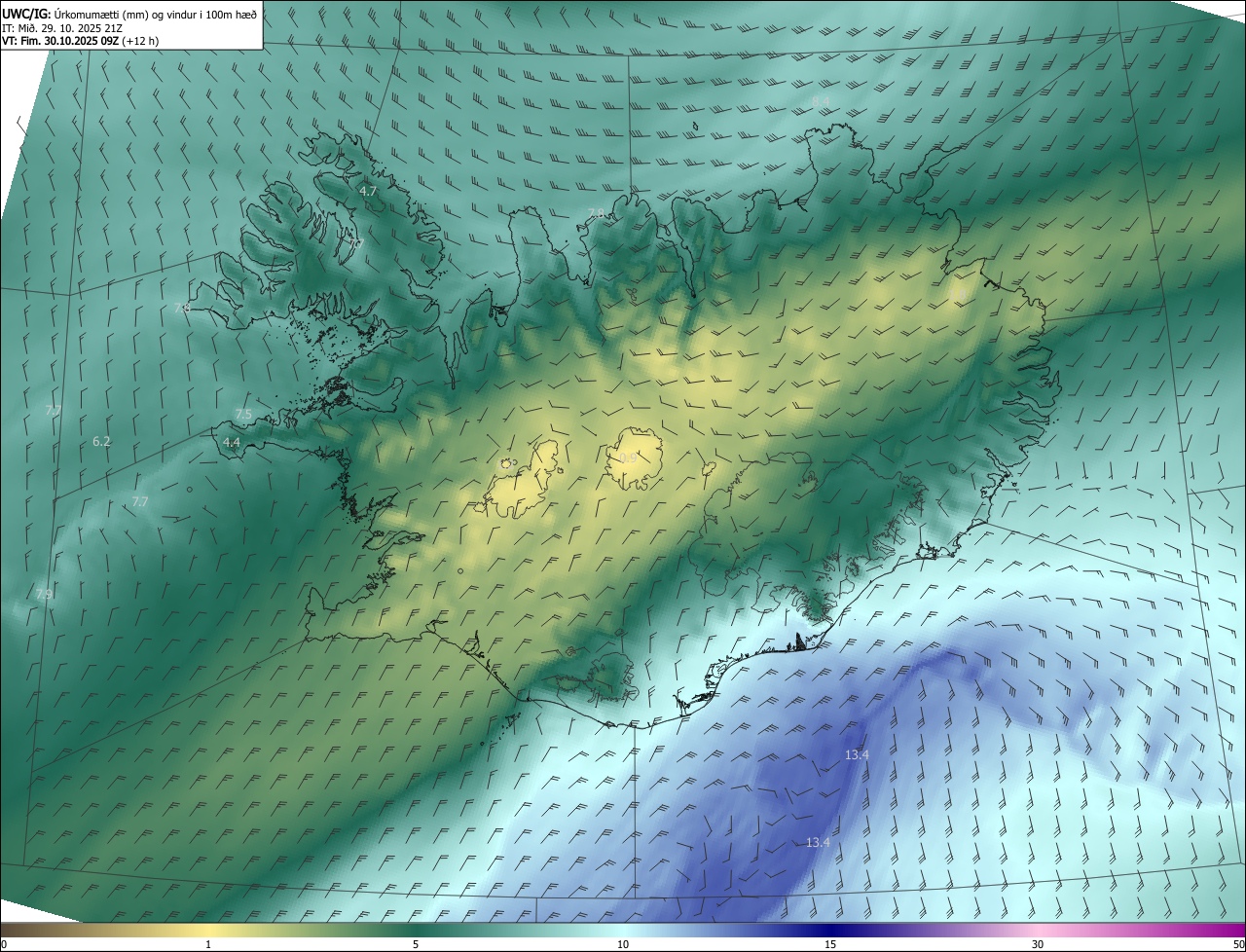1246x952 pixels.
Task: Pick the pink color above the 30 tick
Action: coord(1038,929)
